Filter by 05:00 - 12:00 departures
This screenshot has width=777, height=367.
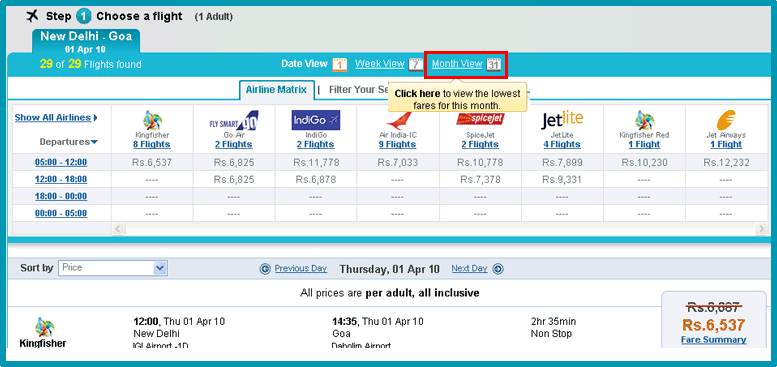point(61,162)
